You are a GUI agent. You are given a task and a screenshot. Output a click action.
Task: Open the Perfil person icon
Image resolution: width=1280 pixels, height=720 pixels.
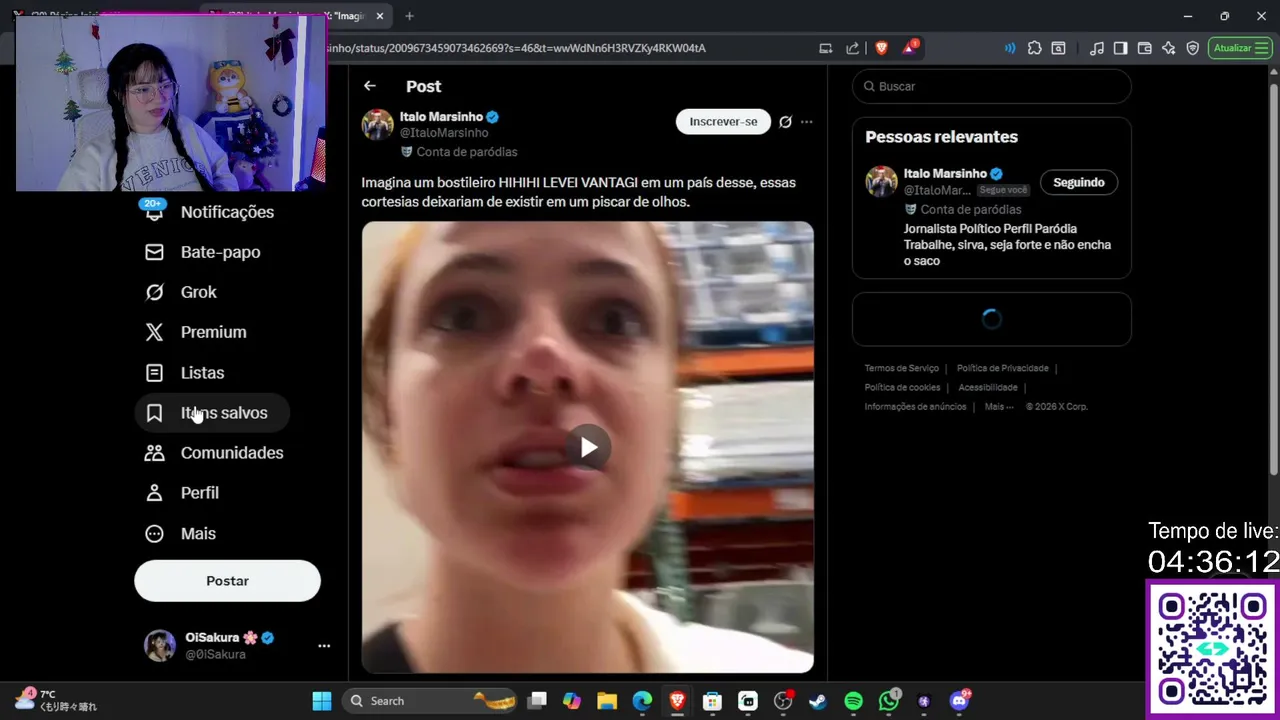tap(154, 493)
